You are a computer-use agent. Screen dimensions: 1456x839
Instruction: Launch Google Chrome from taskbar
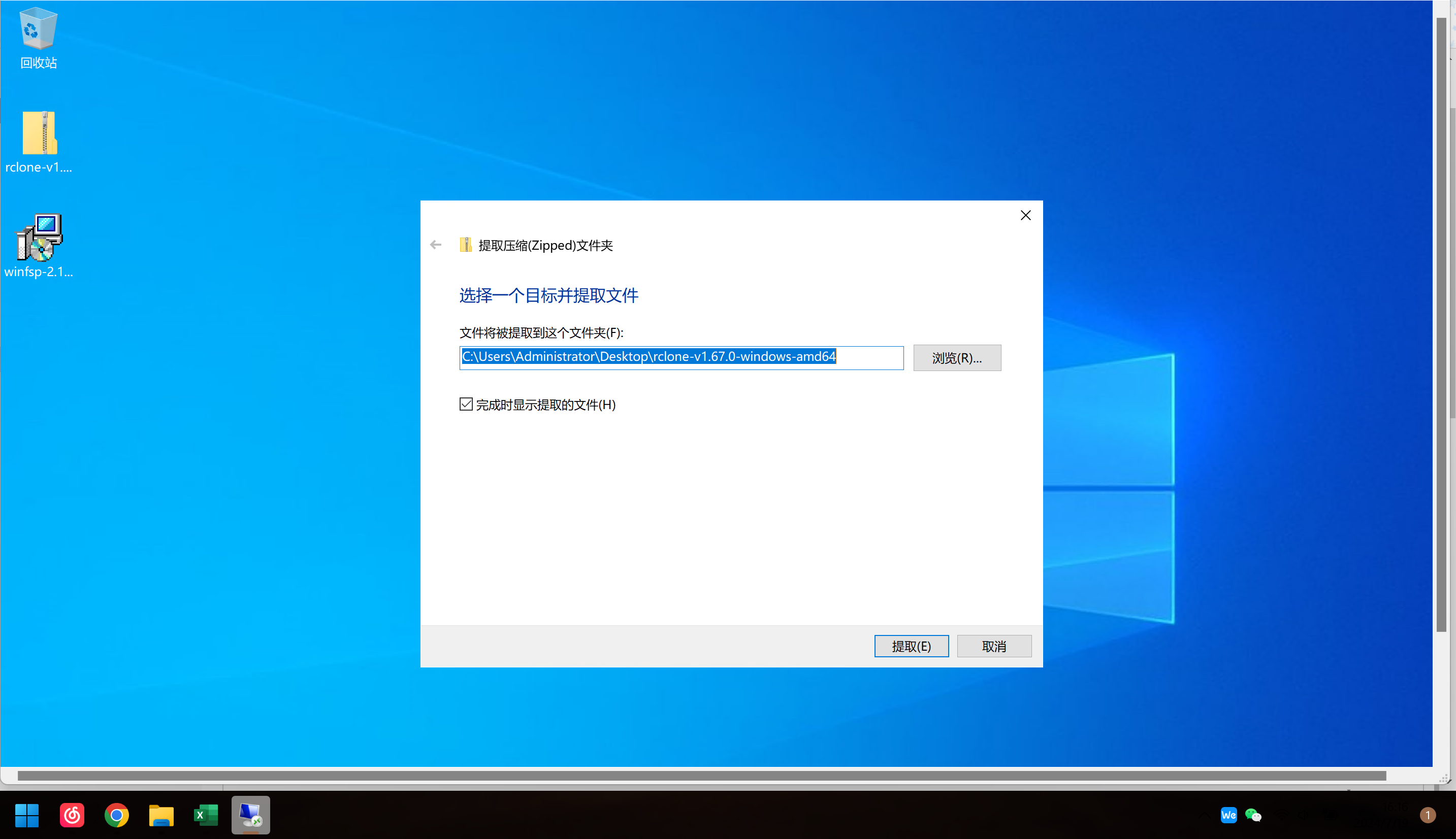click(116, 815)
